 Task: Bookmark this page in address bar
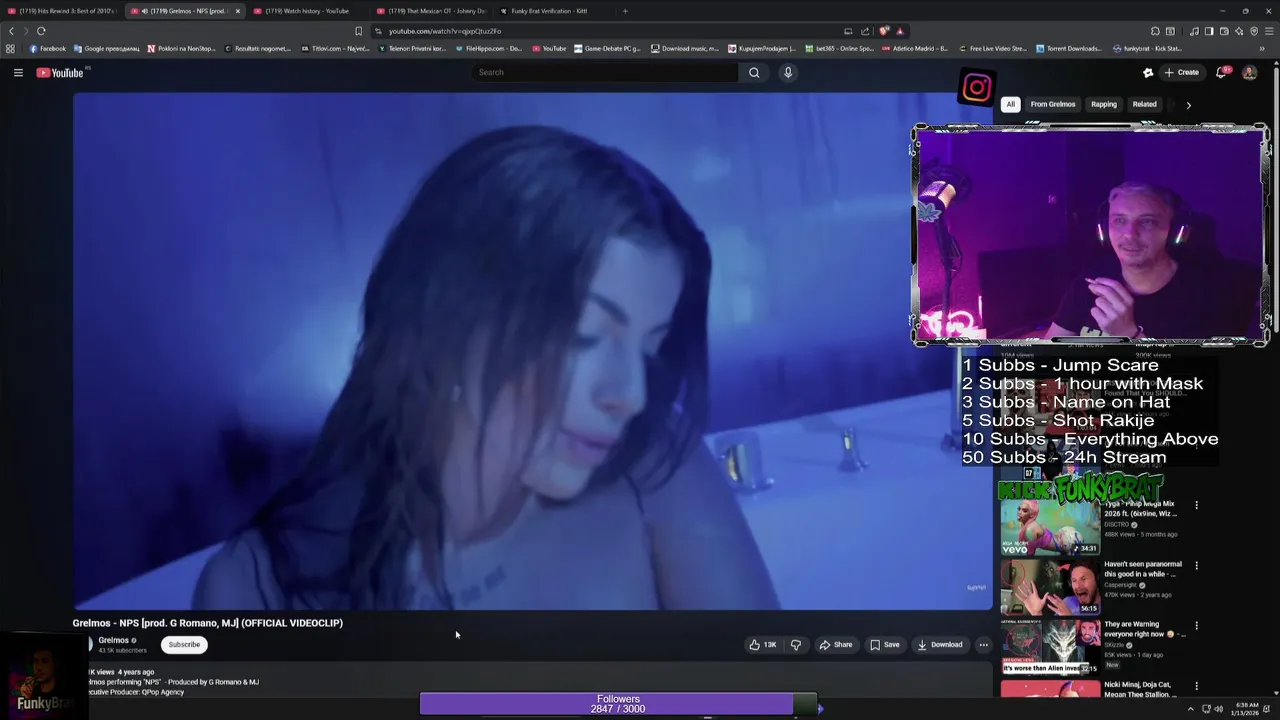[x=358, y=31]
